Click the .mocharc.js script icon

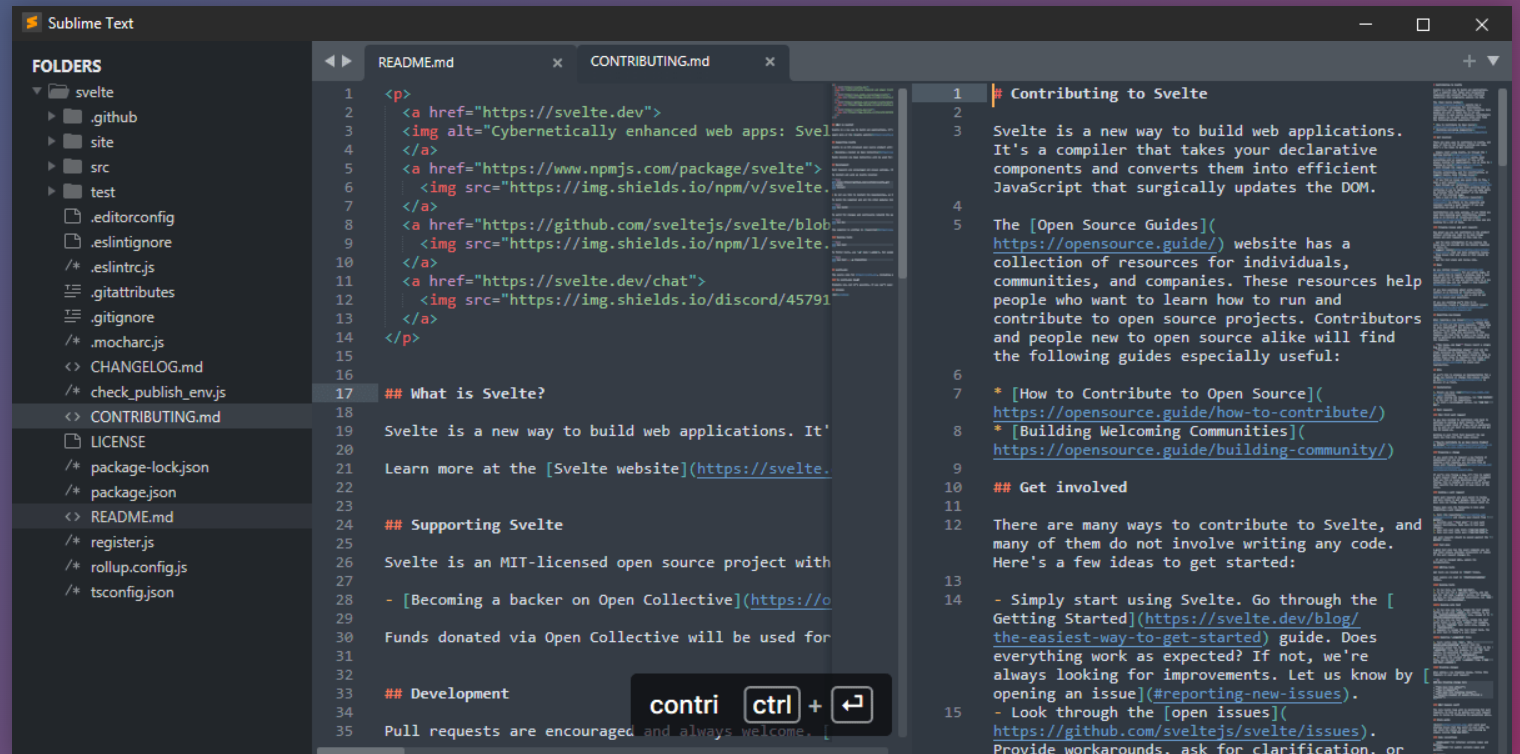[x=72, y=341]
